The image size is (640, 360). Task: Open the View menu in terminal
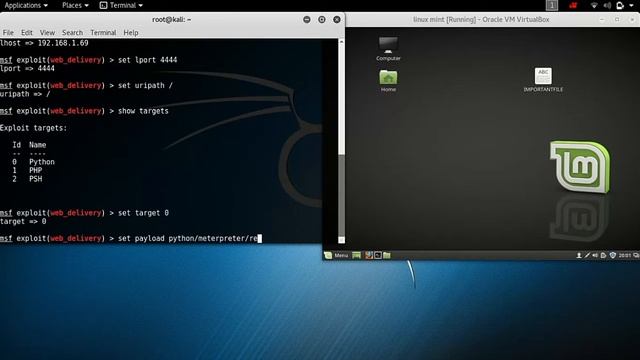click(47, 33)
